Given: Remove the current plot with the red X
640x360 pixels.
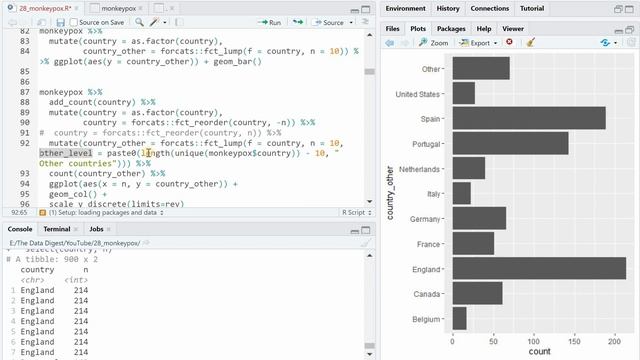Looking at the screenshot, I should pyautogui.click(x=509, y=42).
